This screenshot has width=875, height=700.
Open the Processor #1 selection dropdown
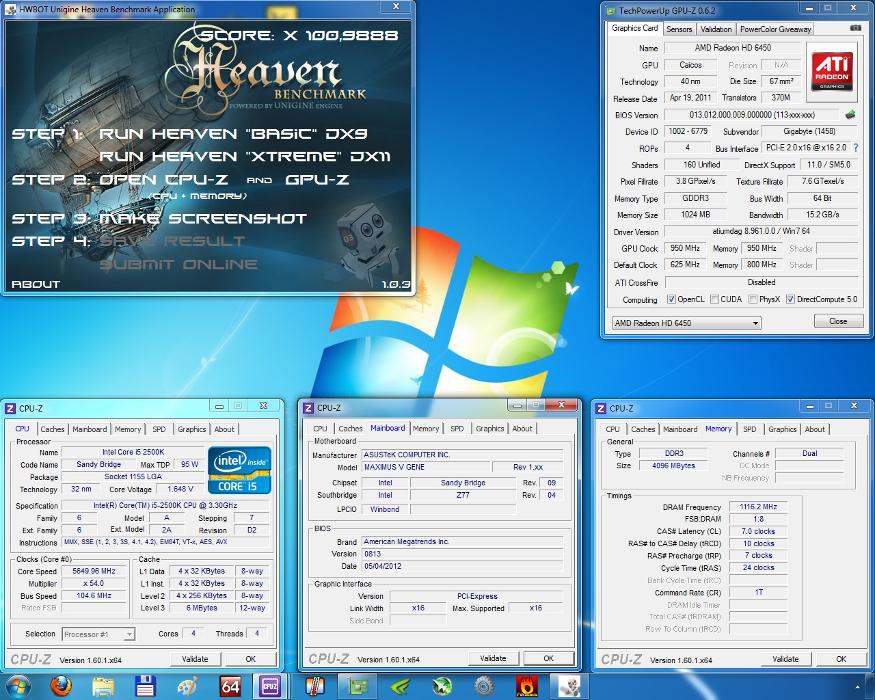tap(98, 634)
